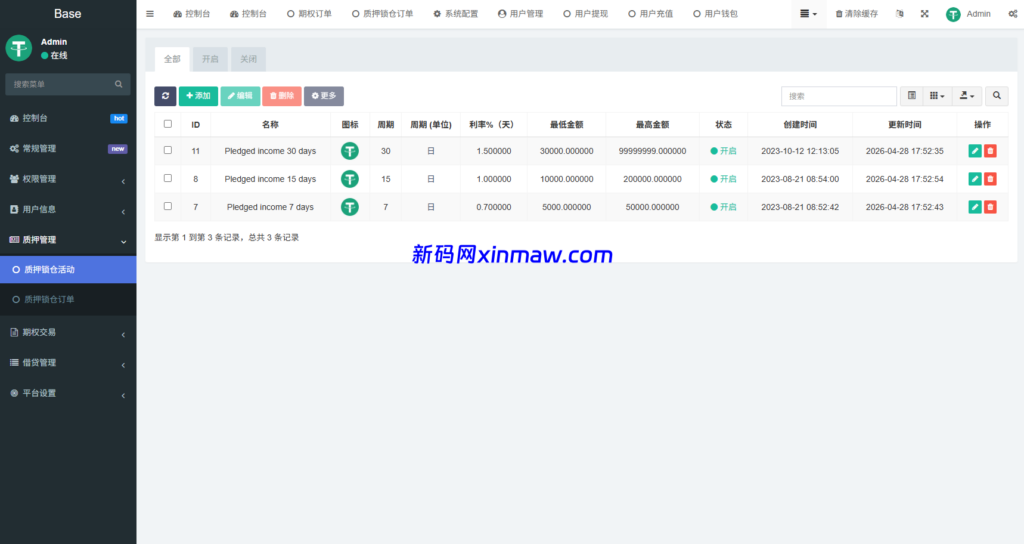Expand 期权交易 in the sidebar
The width and height of the screenshot is (1024, 544).
[x=68, y=332]
